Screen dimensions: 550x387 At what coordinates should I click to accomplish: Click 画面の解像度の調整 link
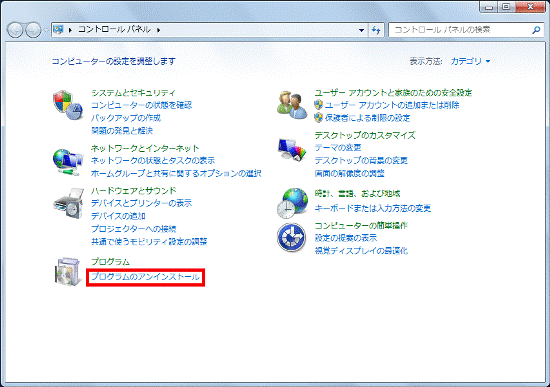coord(349,173)
